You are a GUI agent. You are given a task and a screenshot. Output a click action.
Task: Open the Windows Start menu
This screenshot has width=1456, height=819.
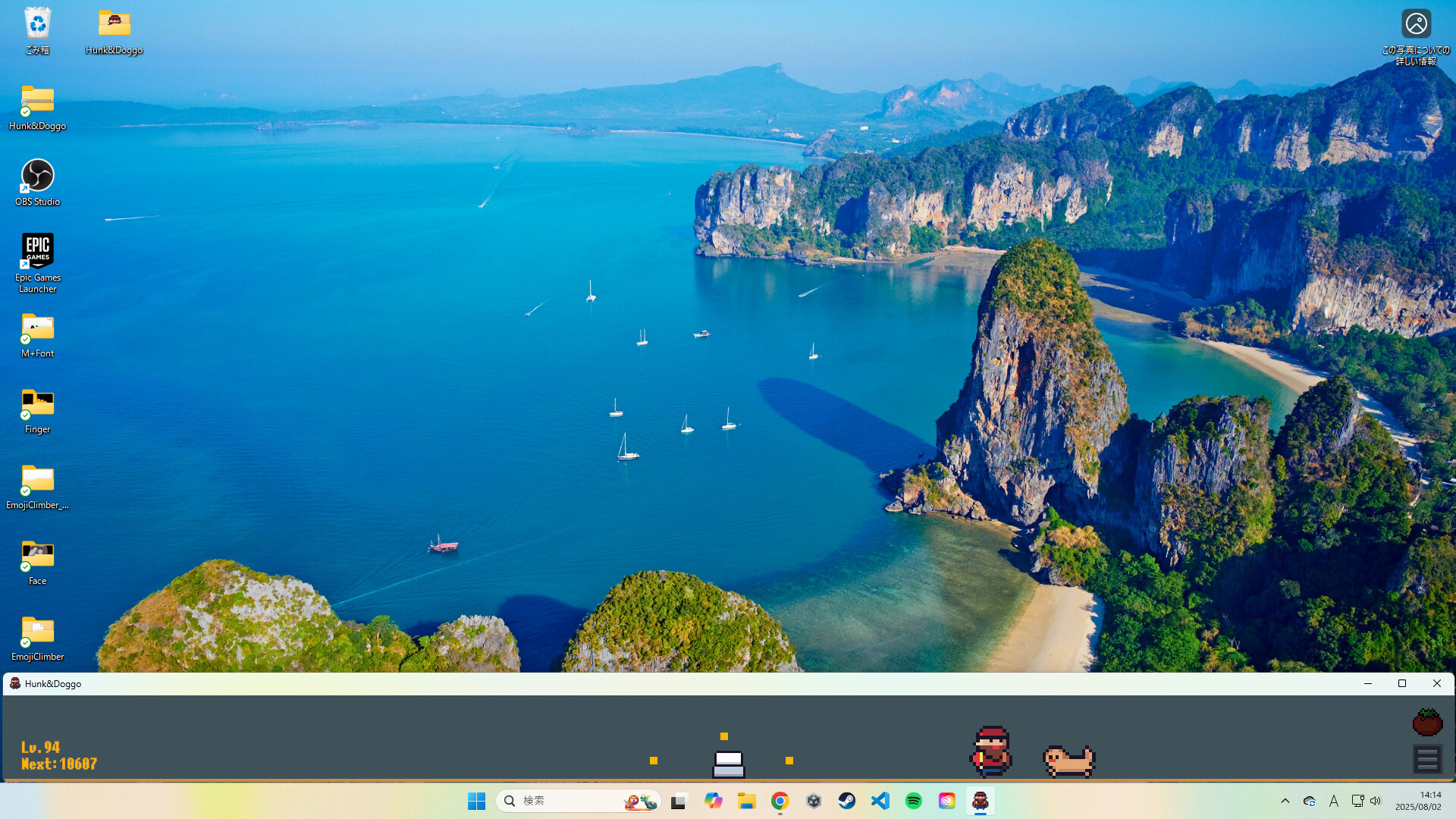[x=476, y=800]
